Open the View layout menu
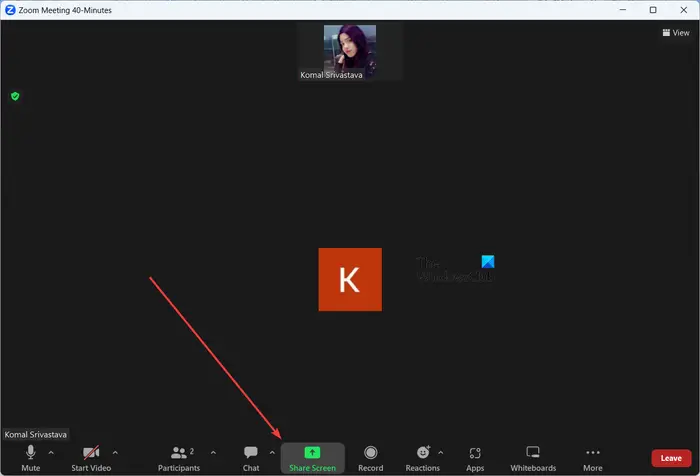This screenshot has height=476, width=700. (676, 33)
